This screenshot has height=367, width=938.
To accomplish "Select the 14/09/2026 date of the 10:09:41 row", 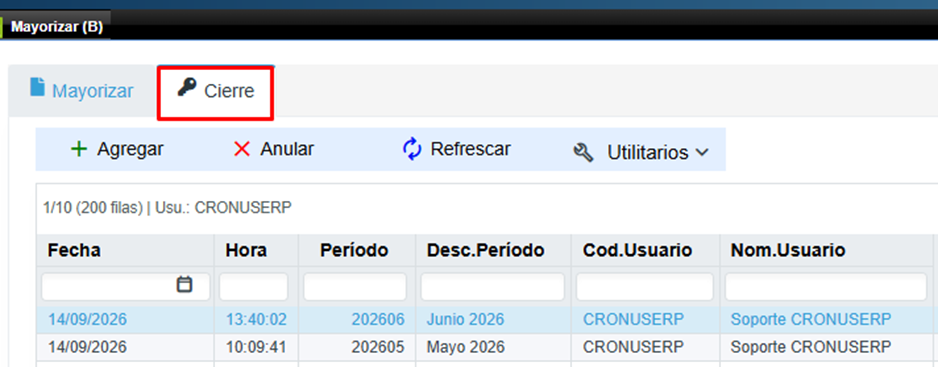I will (x=87, y=347).
